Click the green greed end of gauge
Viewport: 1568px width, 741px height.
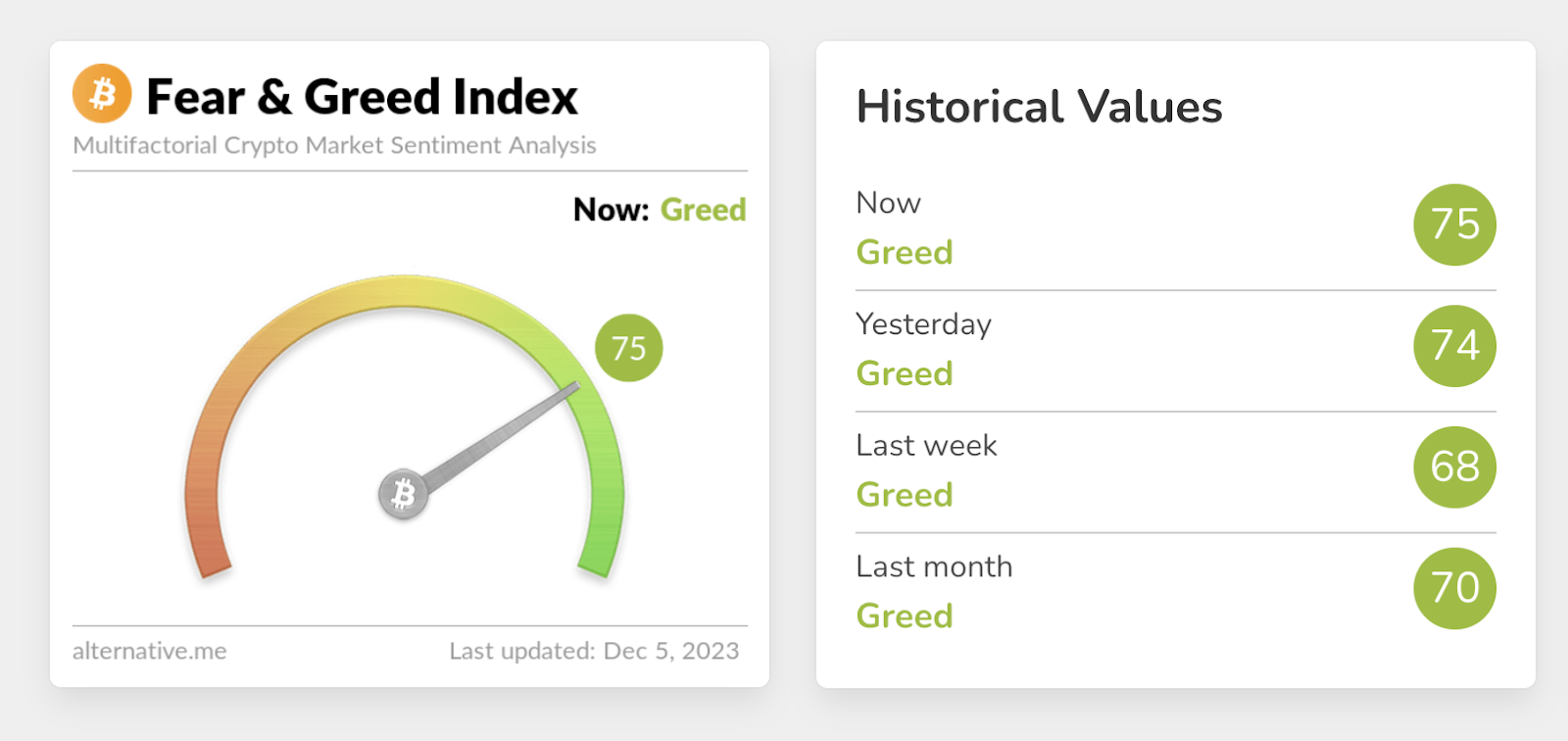600,549
